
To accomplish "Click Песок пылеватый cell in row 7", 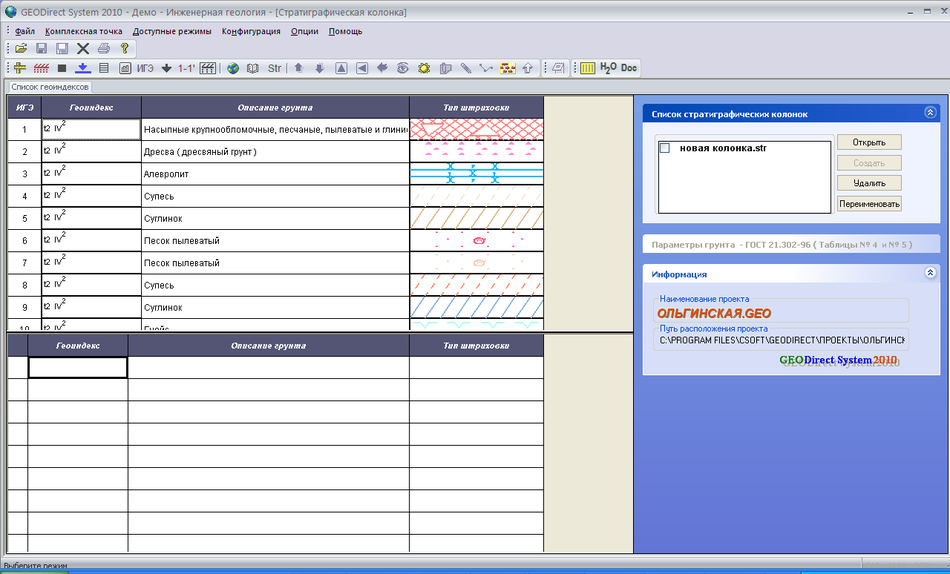I will pyautogui.click(x=275, y=263).
